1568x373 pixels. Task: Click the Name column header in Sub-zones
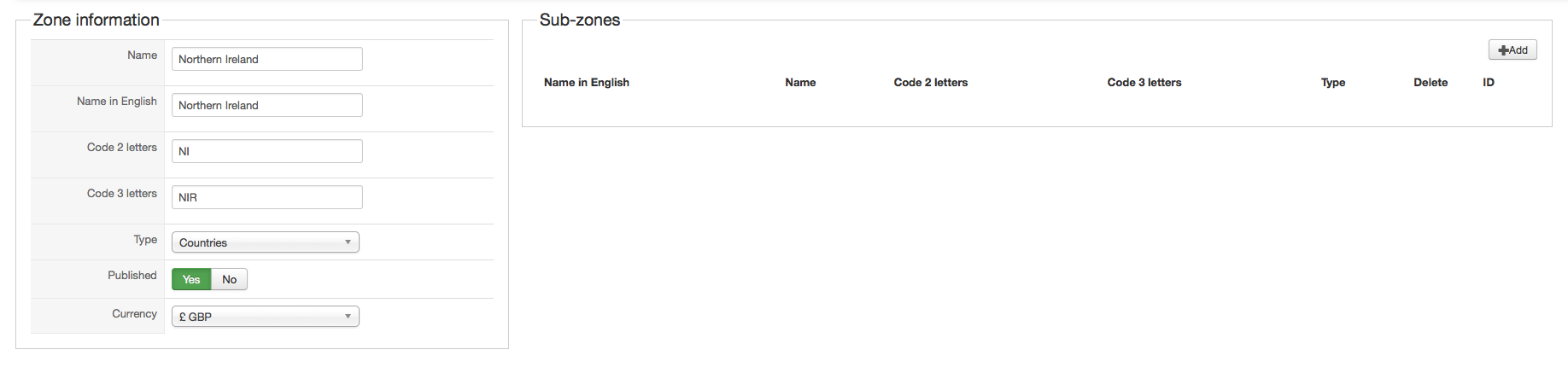coord(800,83)
